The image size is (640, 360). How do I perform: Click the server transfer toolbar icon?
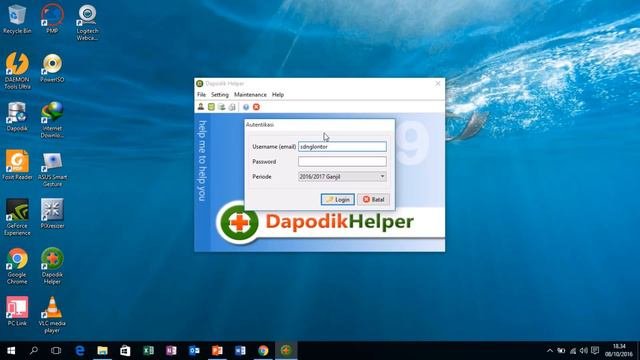221,107
